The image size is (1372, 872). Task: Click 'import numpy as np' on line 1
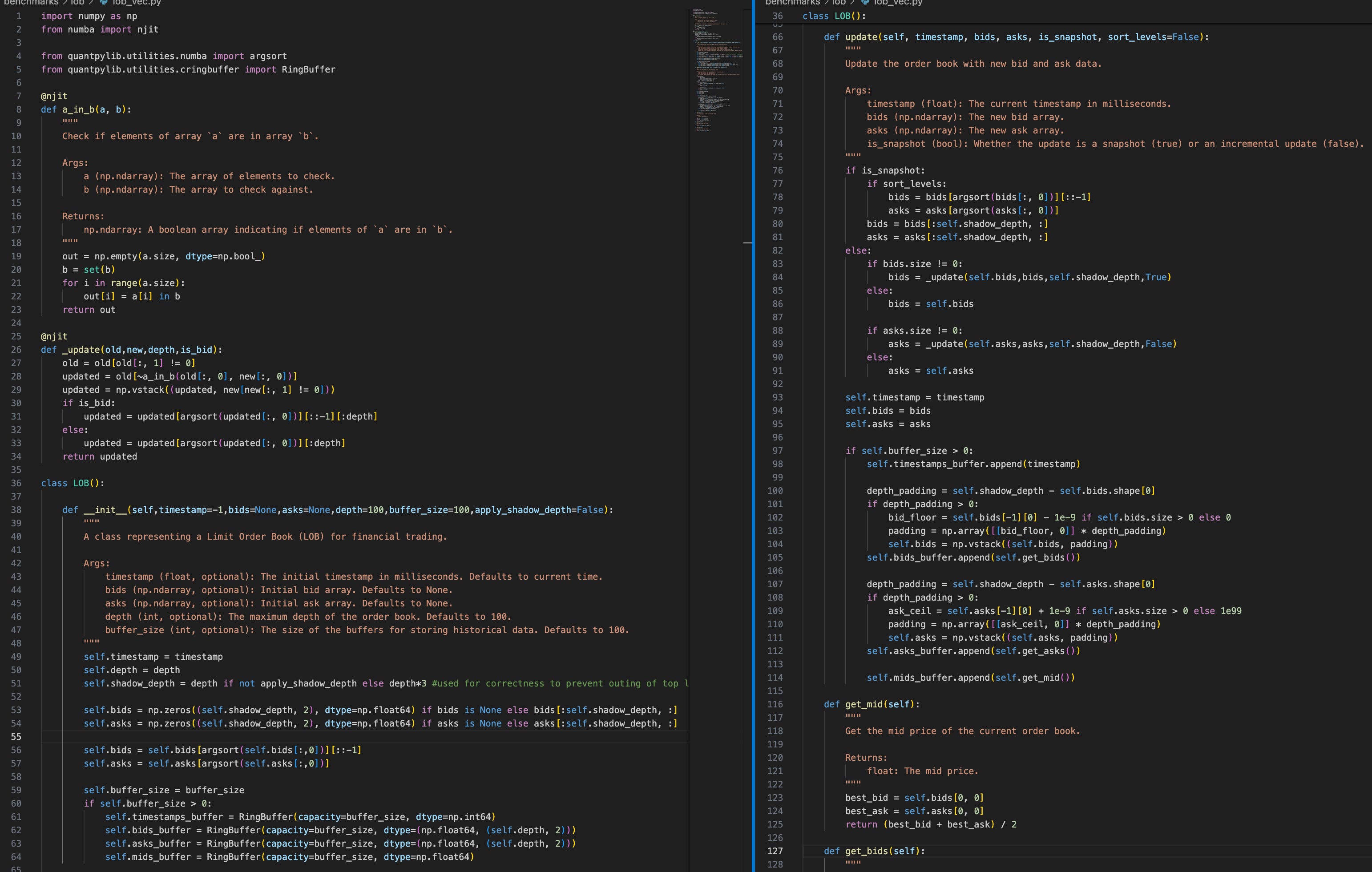click(x=89, y=16)
